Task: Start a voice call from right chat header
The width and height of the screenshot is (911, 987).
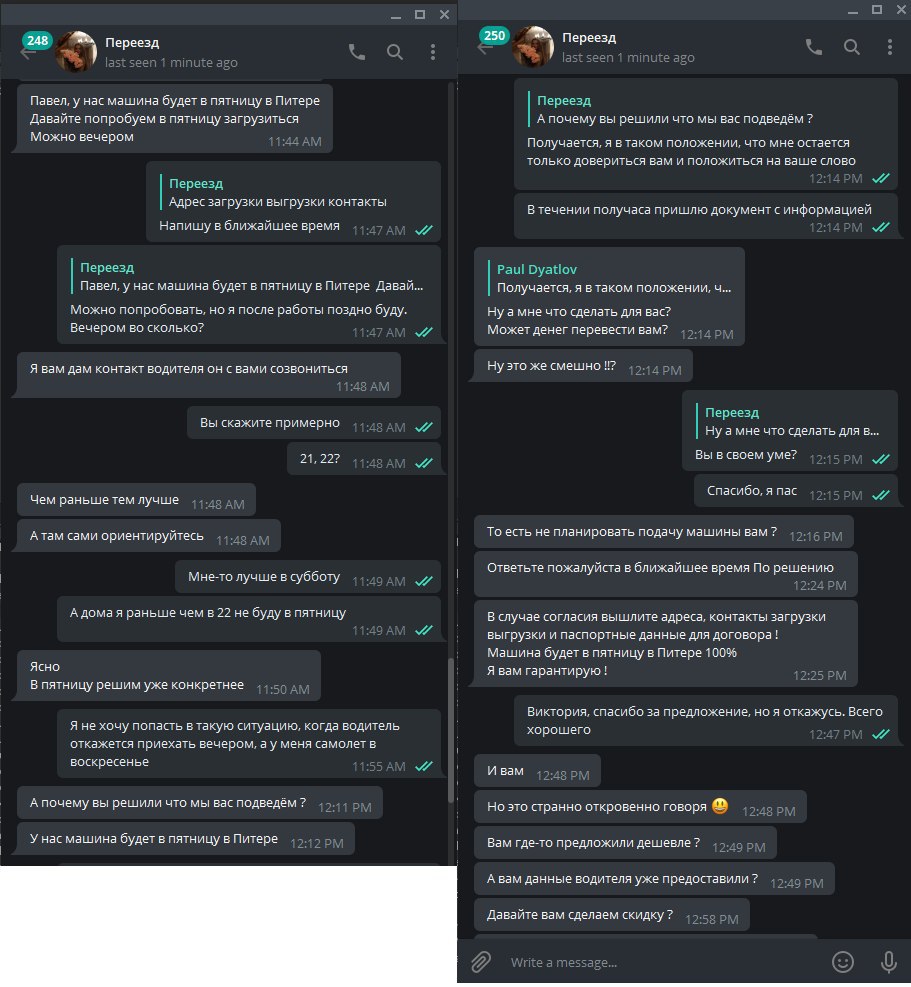Action: [x=814, y=47]
